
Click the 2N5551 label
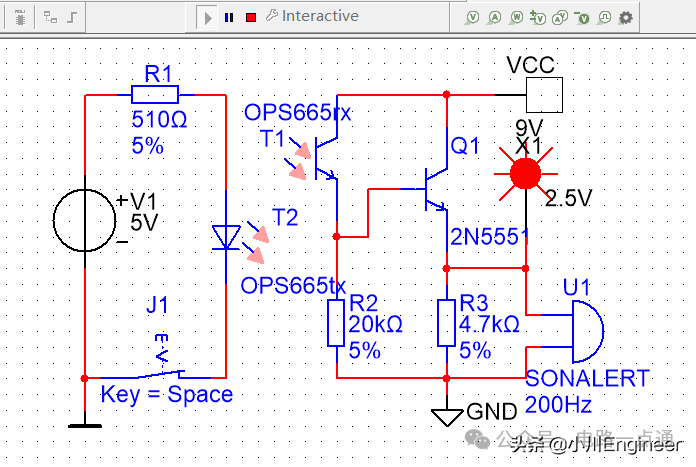(x=490, y=237)
